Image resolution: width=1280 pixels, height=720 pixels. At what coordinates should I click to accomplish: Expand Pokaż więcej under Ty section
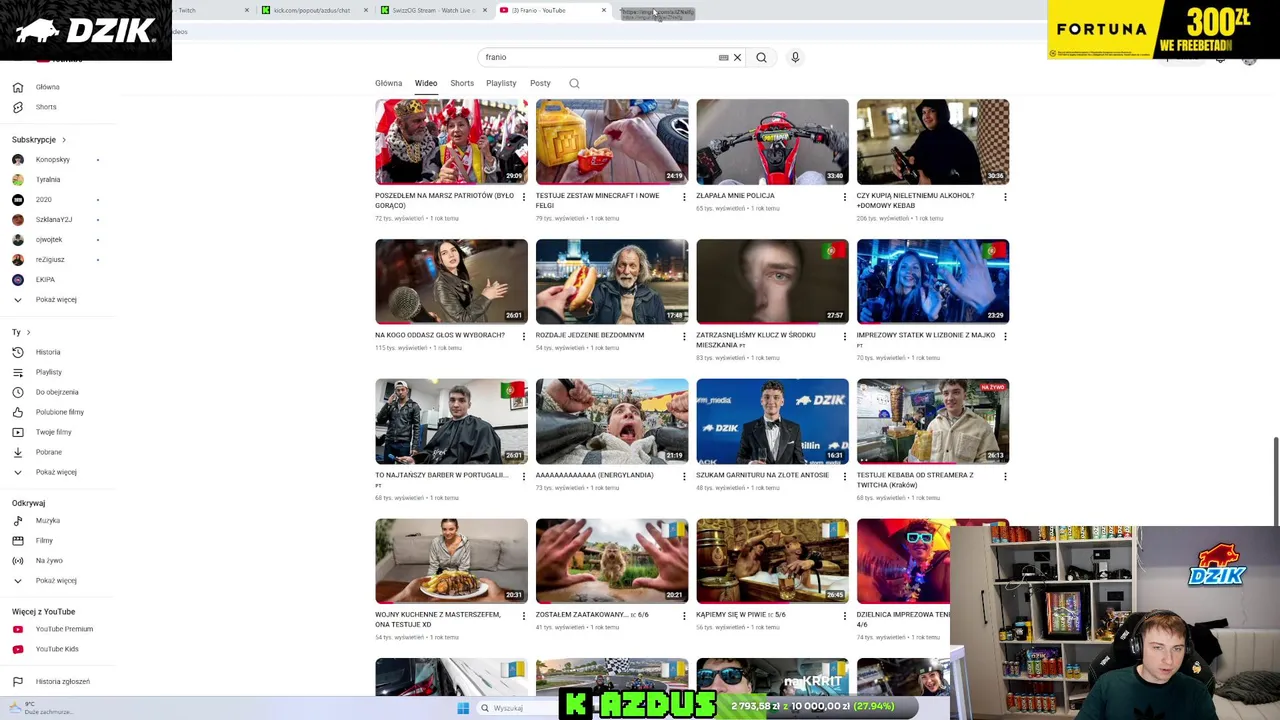pos(56,472)
